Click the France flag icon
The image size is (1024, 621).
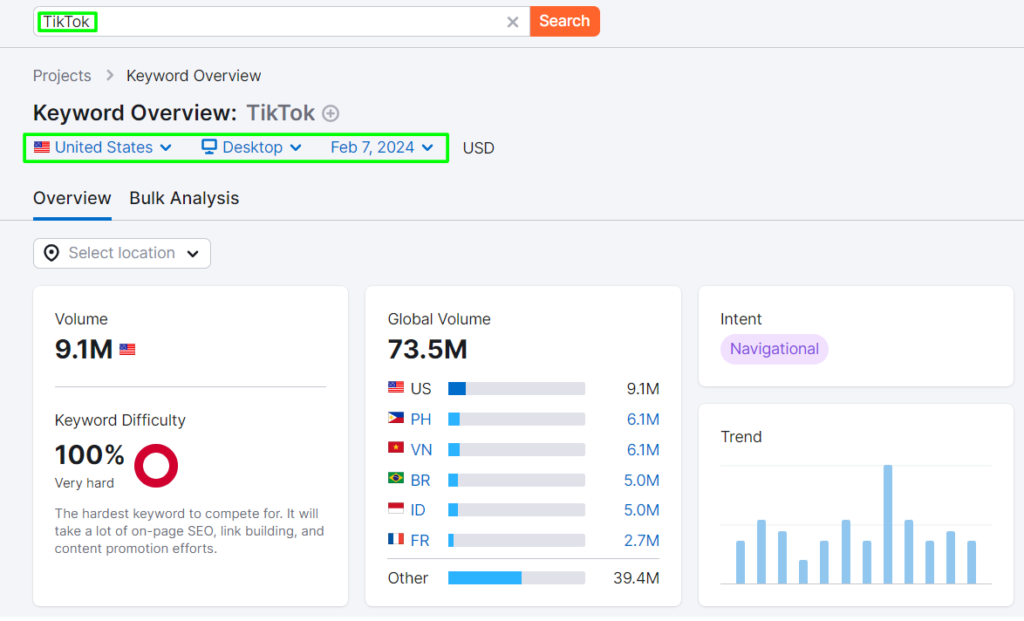click(396, 539)
